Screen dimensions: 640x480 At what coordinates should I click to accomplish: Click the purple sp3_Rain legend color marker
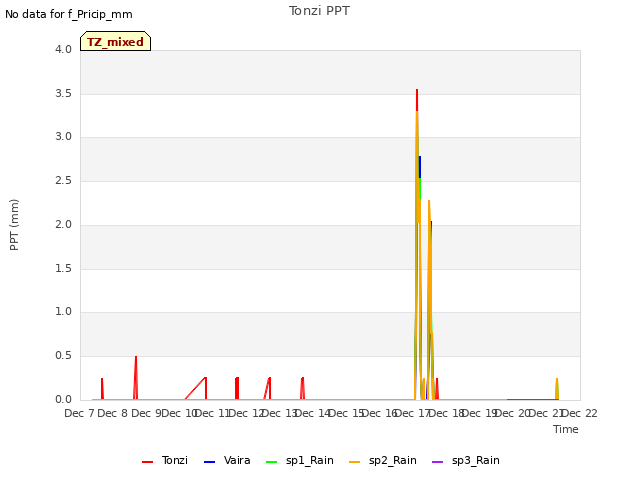[438, 462]
